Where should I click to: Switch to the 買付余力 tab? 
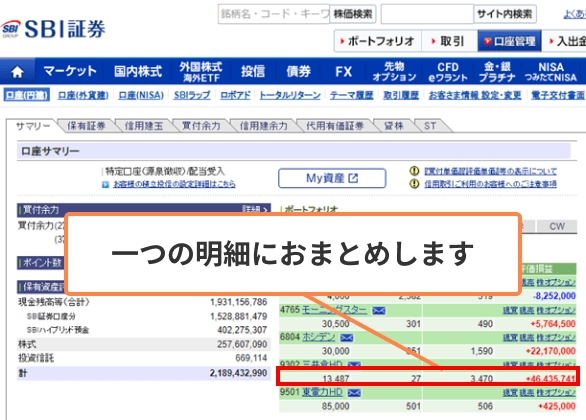(201, 126)
